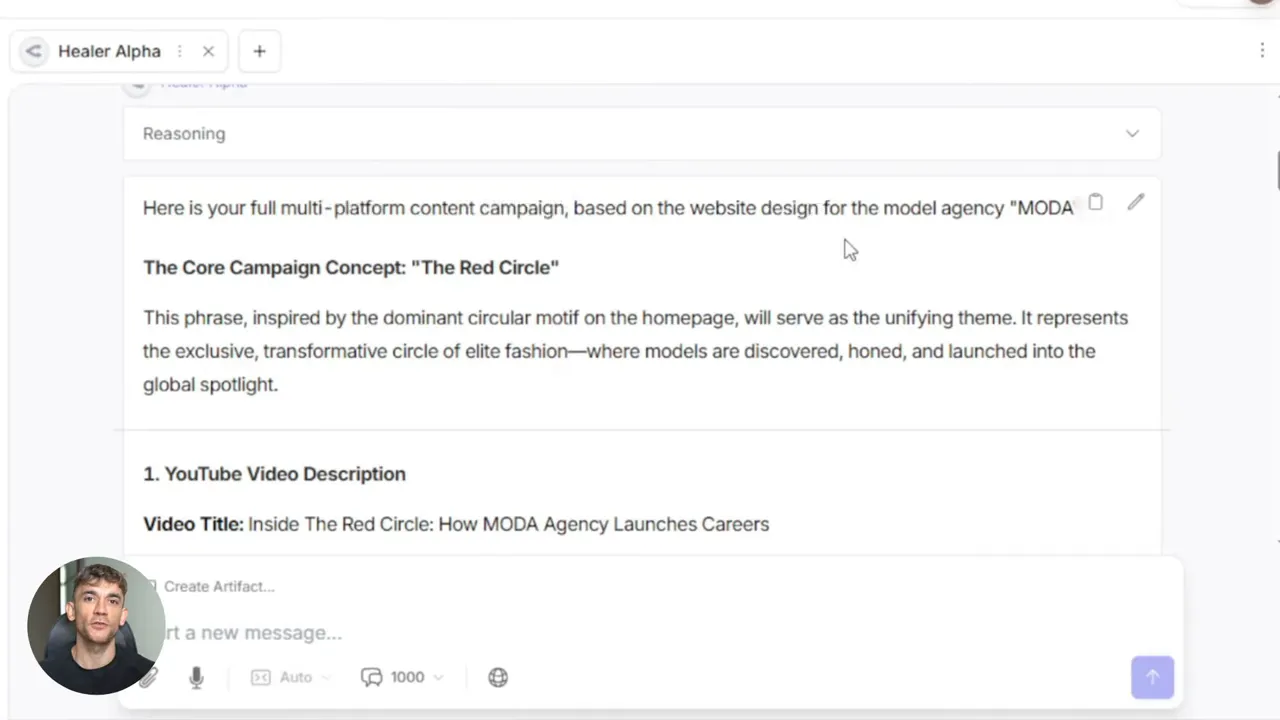
Task: Open Healer Alpha tab options dots
Action: click(180, 51)
